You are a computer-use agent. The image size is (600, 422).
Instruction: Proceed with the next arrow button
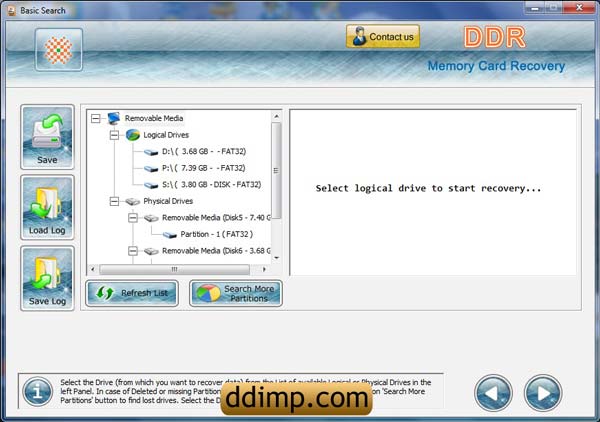(x=543, y=393)
